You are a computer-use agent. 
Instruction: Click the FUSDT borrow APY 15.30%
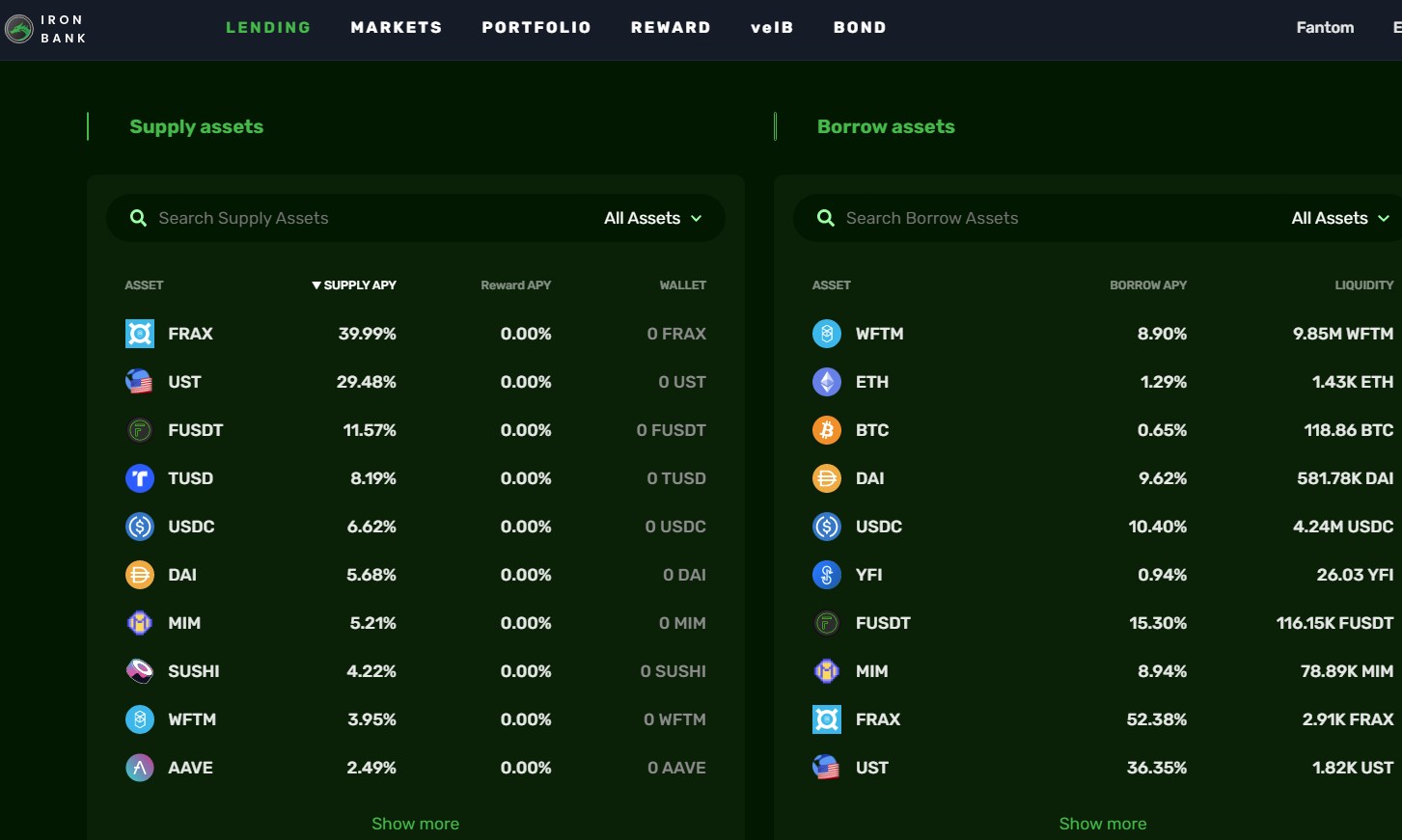1158,623
